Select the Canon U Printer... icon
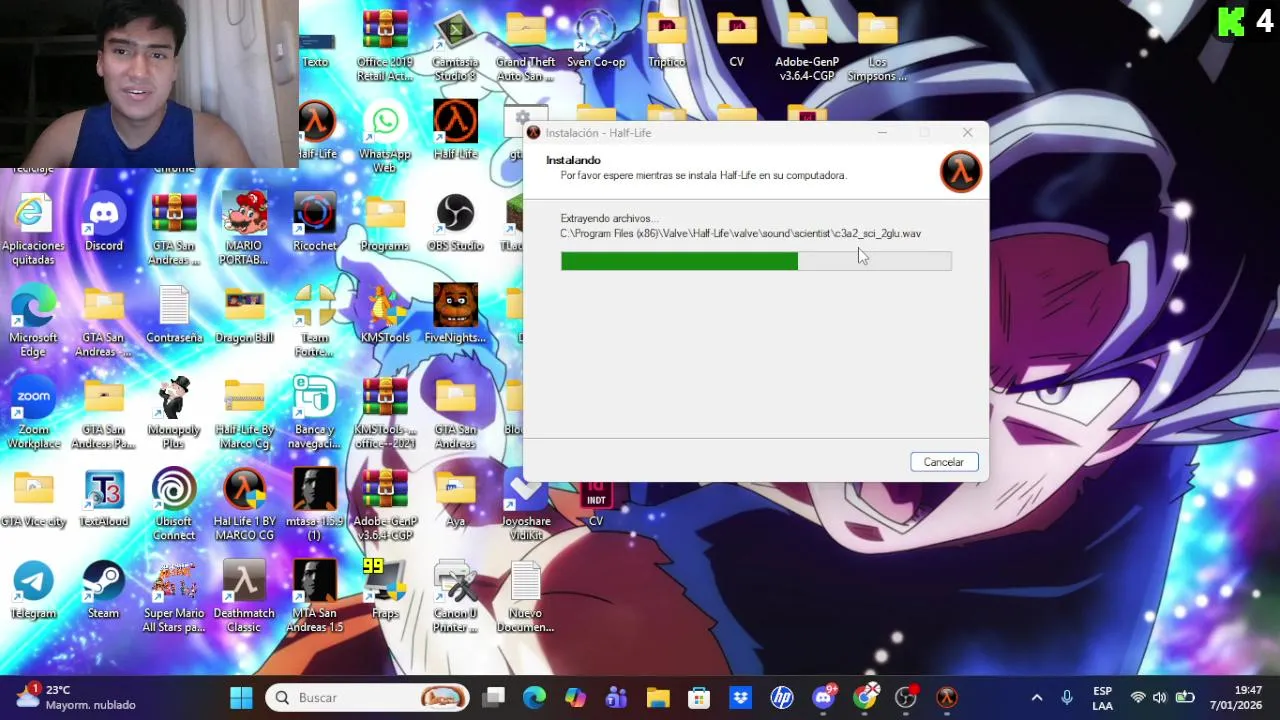Screen dimensions: 1280x720 pyautogui.click(x=455, y=598)
